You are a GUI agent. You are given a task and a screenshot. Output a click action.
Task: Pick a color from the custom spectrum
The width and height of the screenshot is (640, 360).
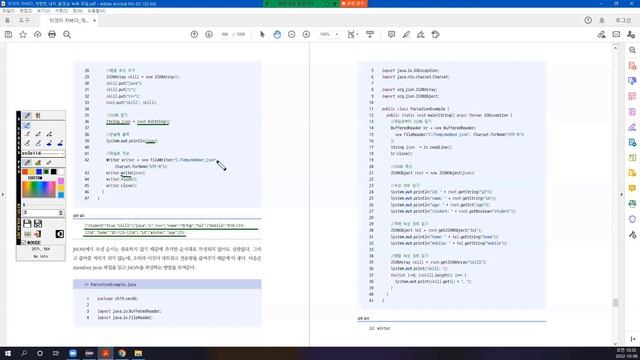(x=39, y=189)
